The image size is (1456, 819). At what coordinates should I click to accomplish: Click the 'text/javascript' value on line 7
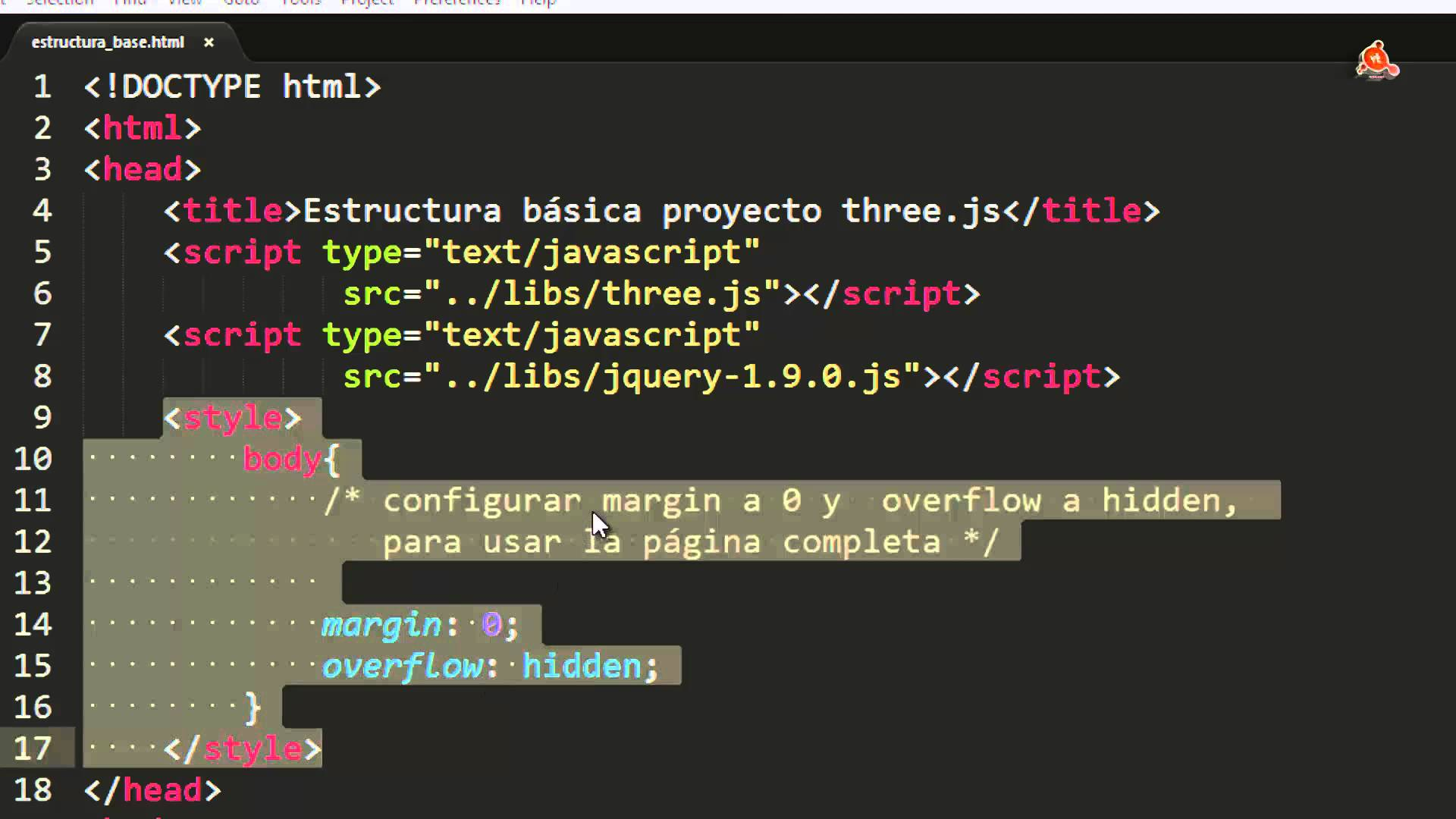tap(591, 335)
